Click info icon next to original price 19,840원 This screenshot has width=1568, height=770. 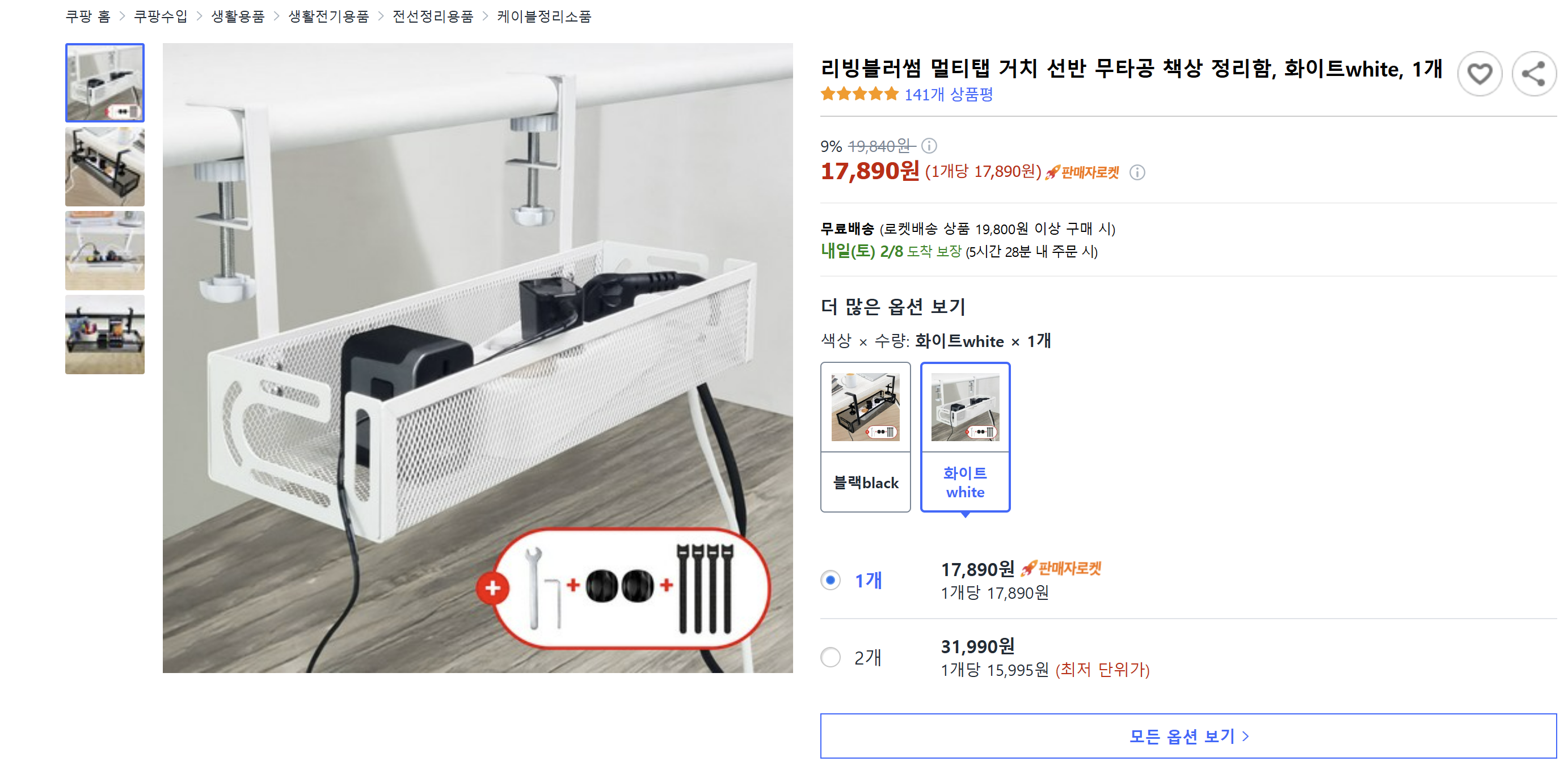(x=930, y=146)
